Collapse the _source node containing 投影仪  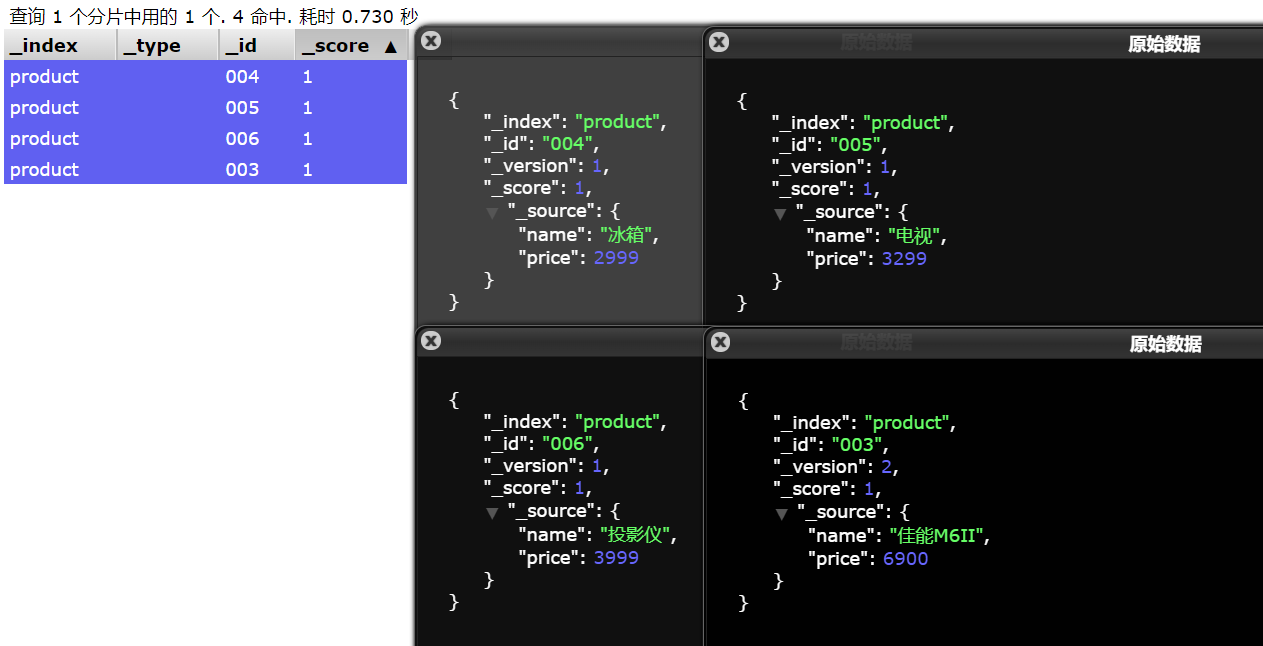492,512
